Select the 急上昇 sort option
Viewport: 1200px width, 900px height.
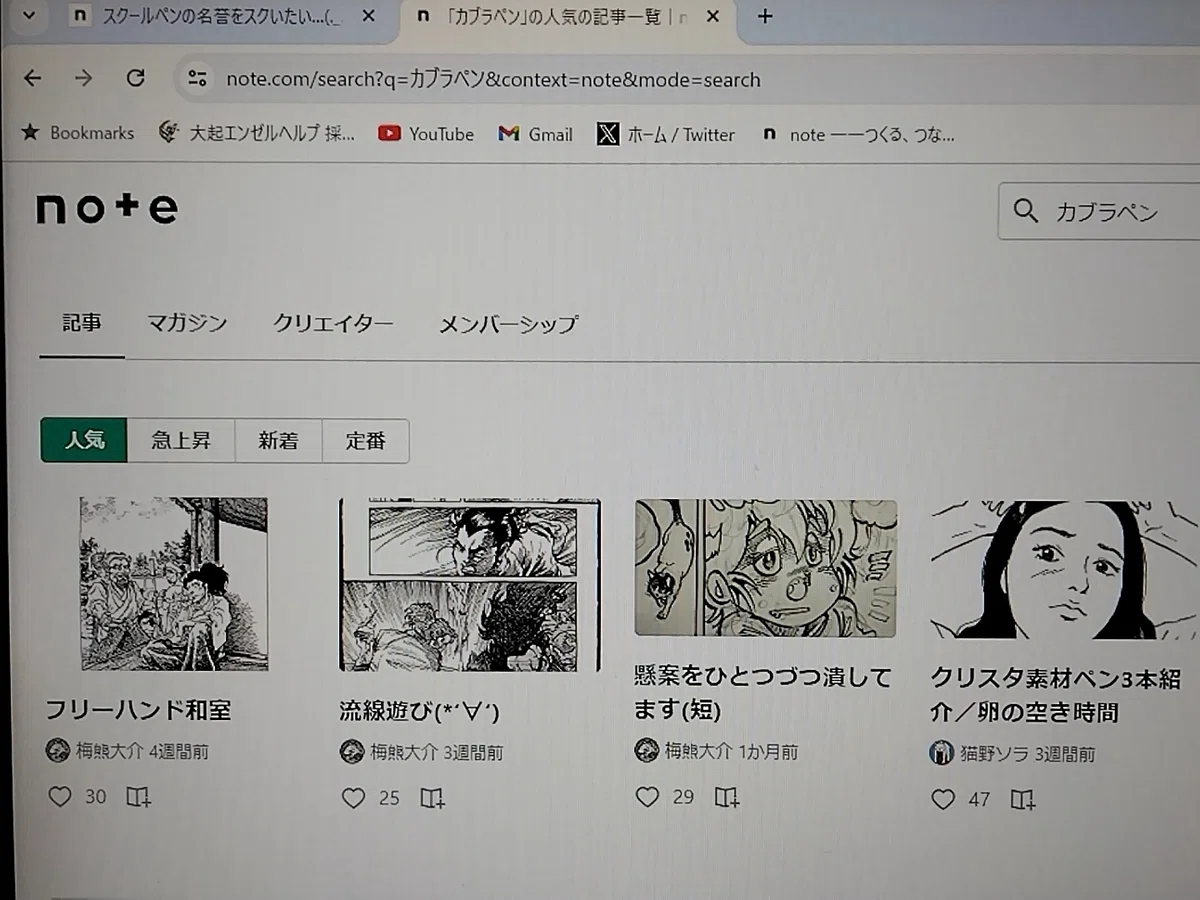point(181,440)
